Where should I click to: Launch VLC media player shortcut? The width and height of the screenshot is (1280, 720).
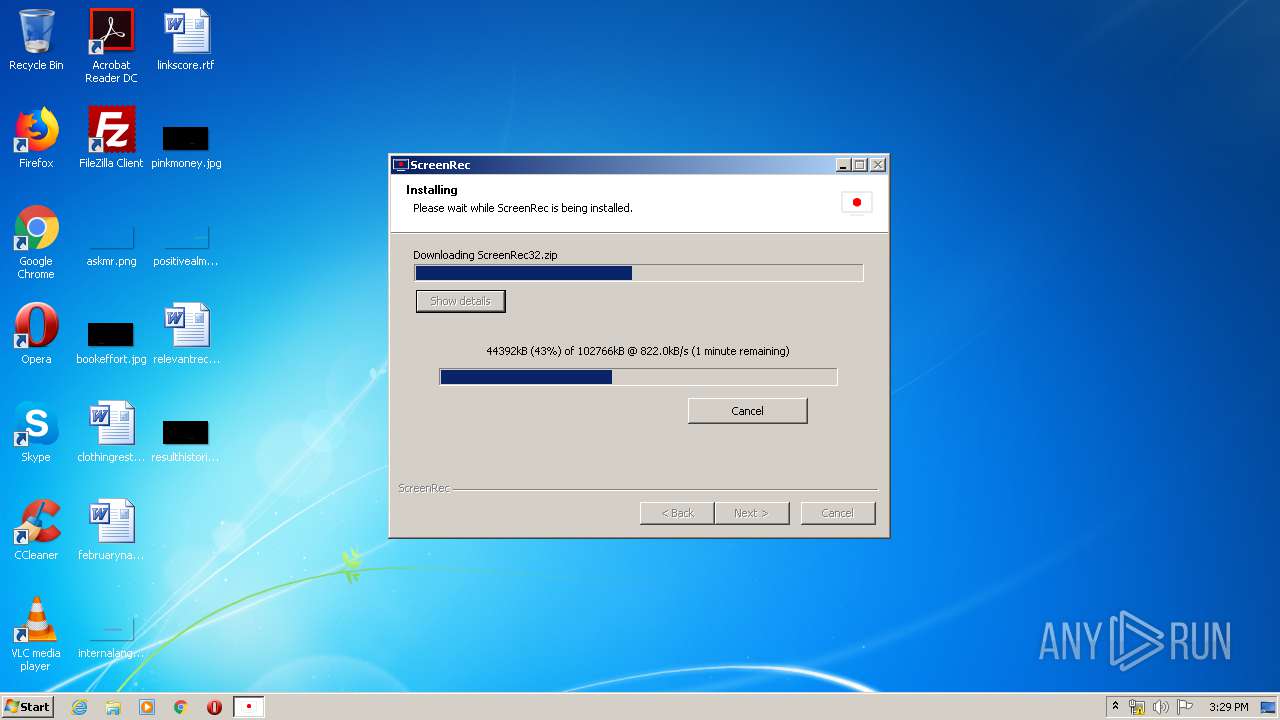pyautogui.click(x=36, y=634)
